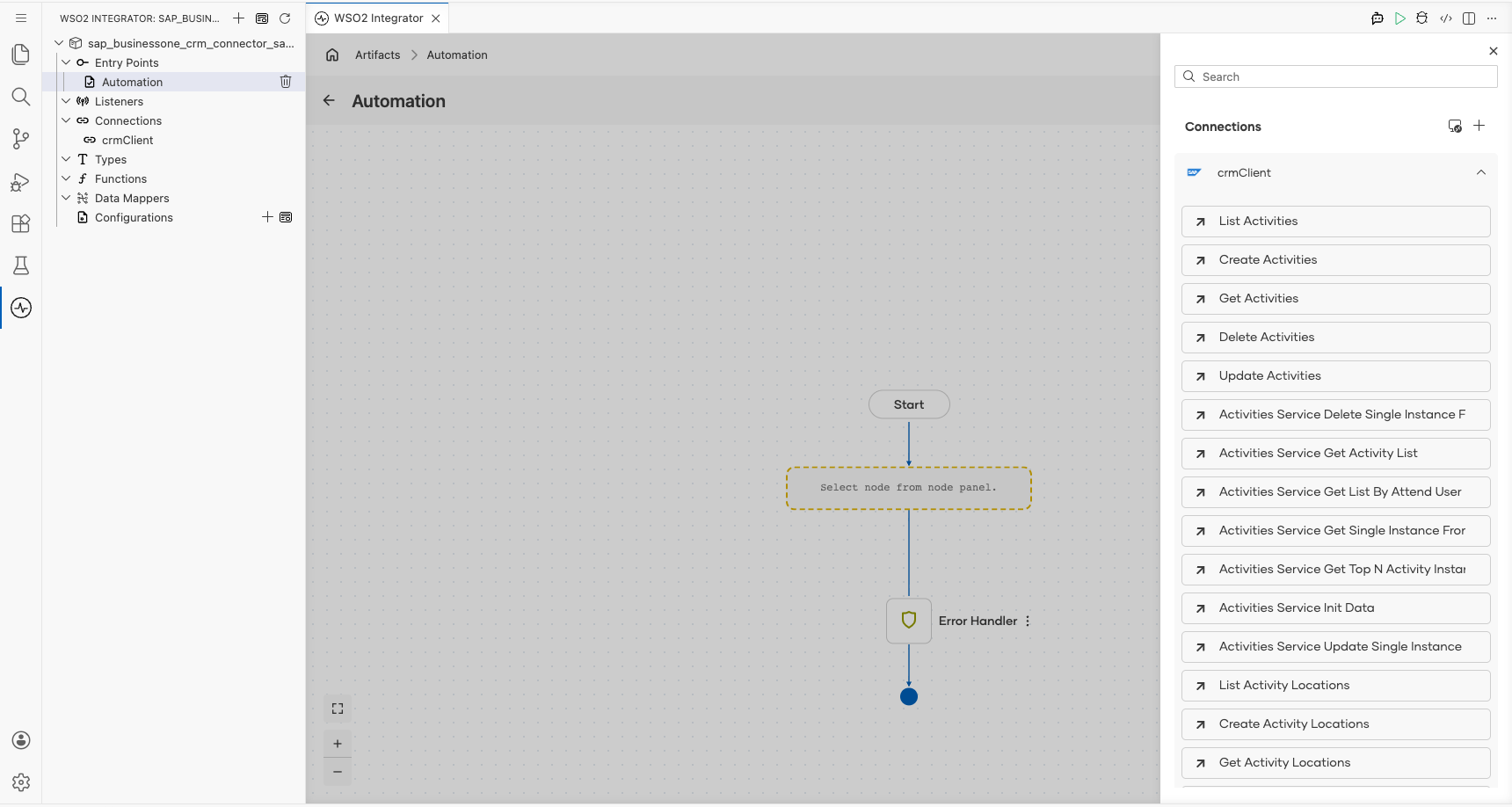
Task: Navigate to Artifacts breadcrumb
Action: [x=377, y=55]
